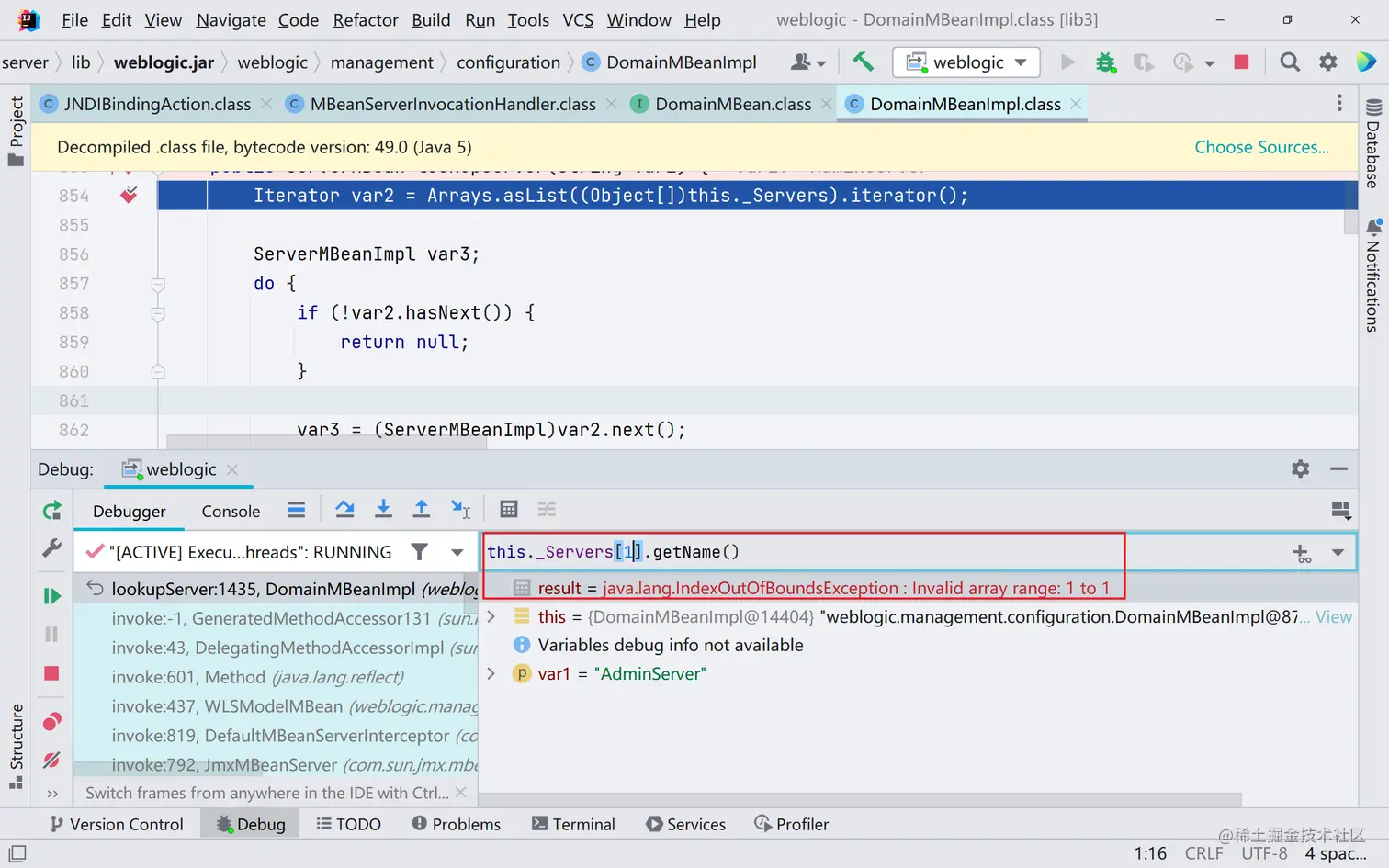Click Pause Program icon in debug
Viewport: 1389px width, 868px height.
[x=52, y=634]
